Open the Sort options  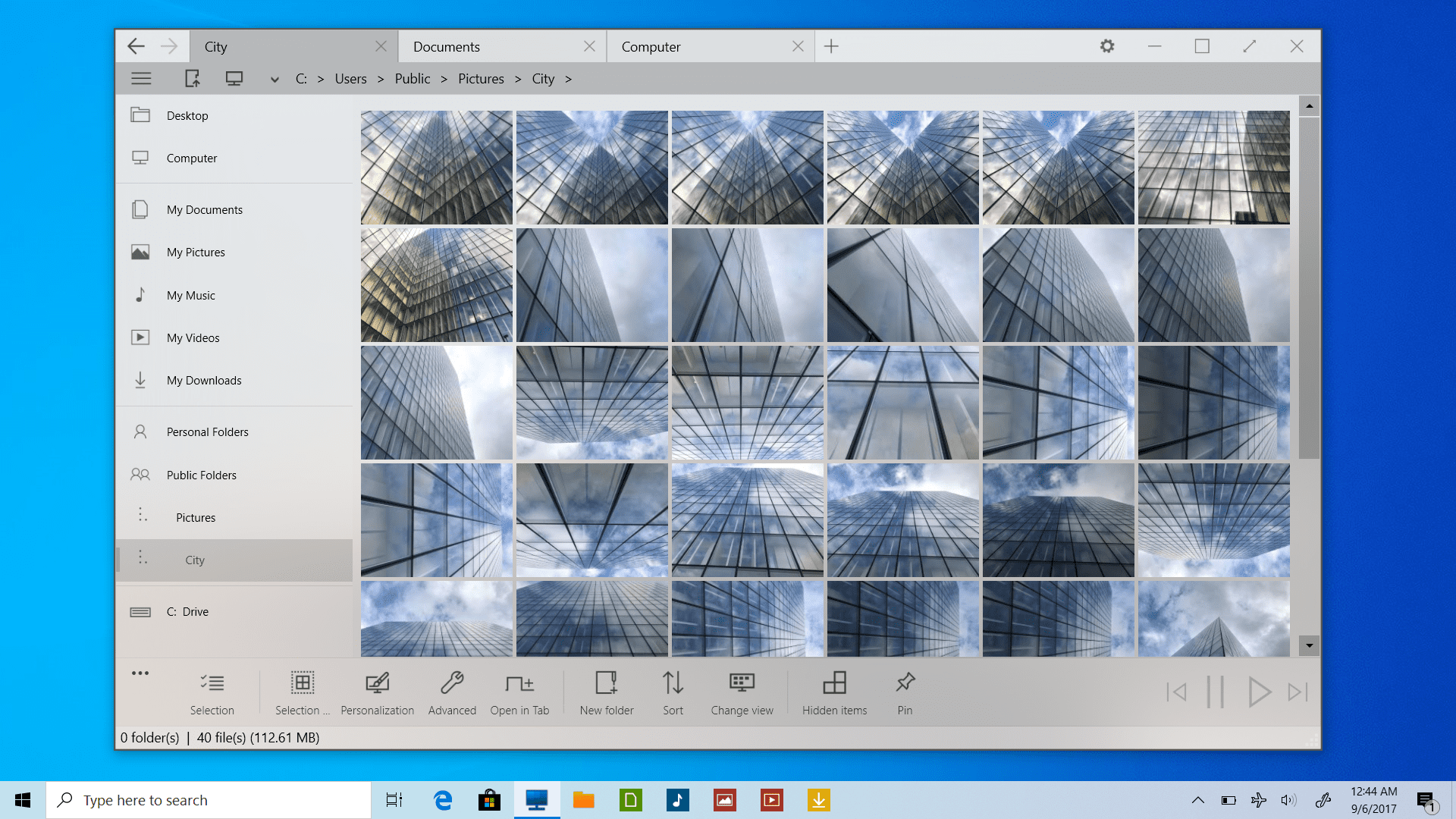673,692
